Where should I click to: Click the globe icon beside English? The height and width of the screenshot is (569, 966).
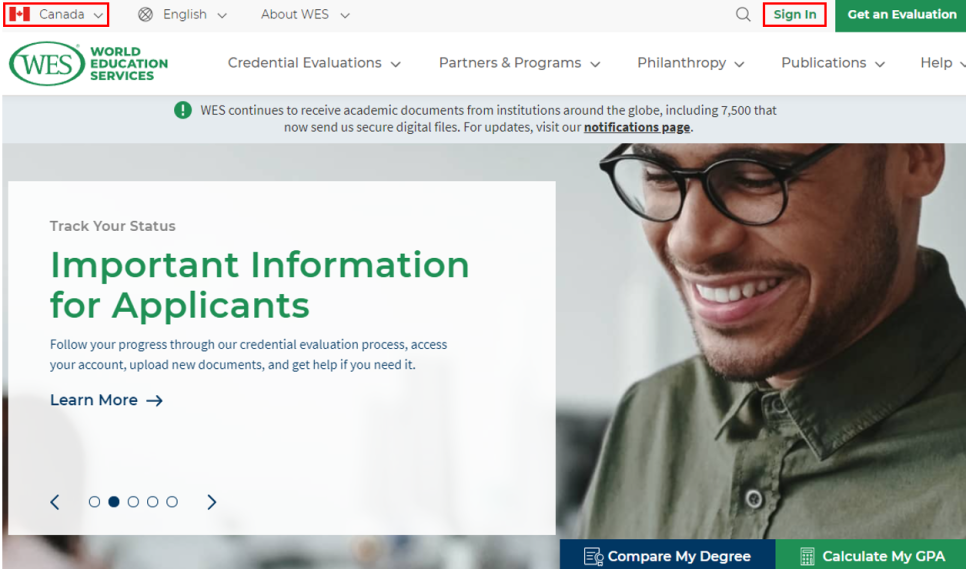(x=145, y=14)
